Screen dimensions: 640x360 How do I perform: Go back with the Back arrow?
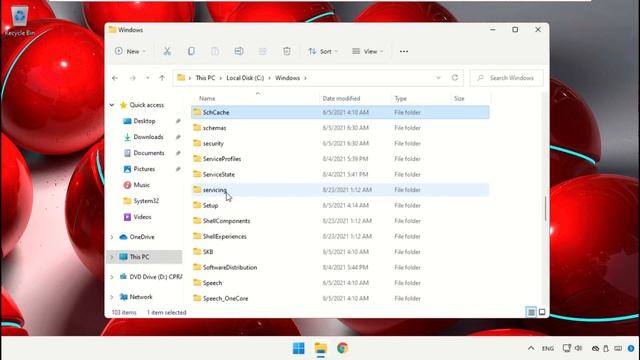(115, 78)
